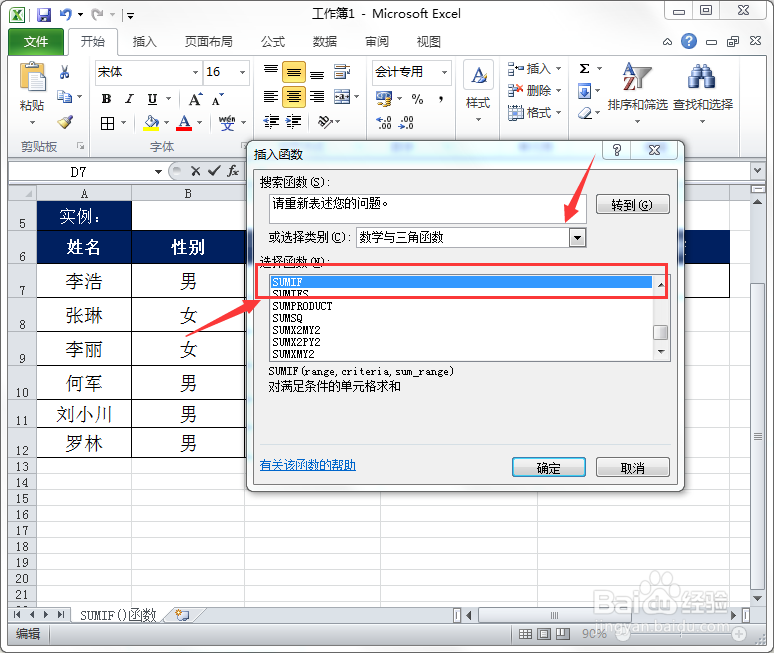The image size is (774, 653).
Task: Click the 取消 button
Action: (x=632, y=467)
